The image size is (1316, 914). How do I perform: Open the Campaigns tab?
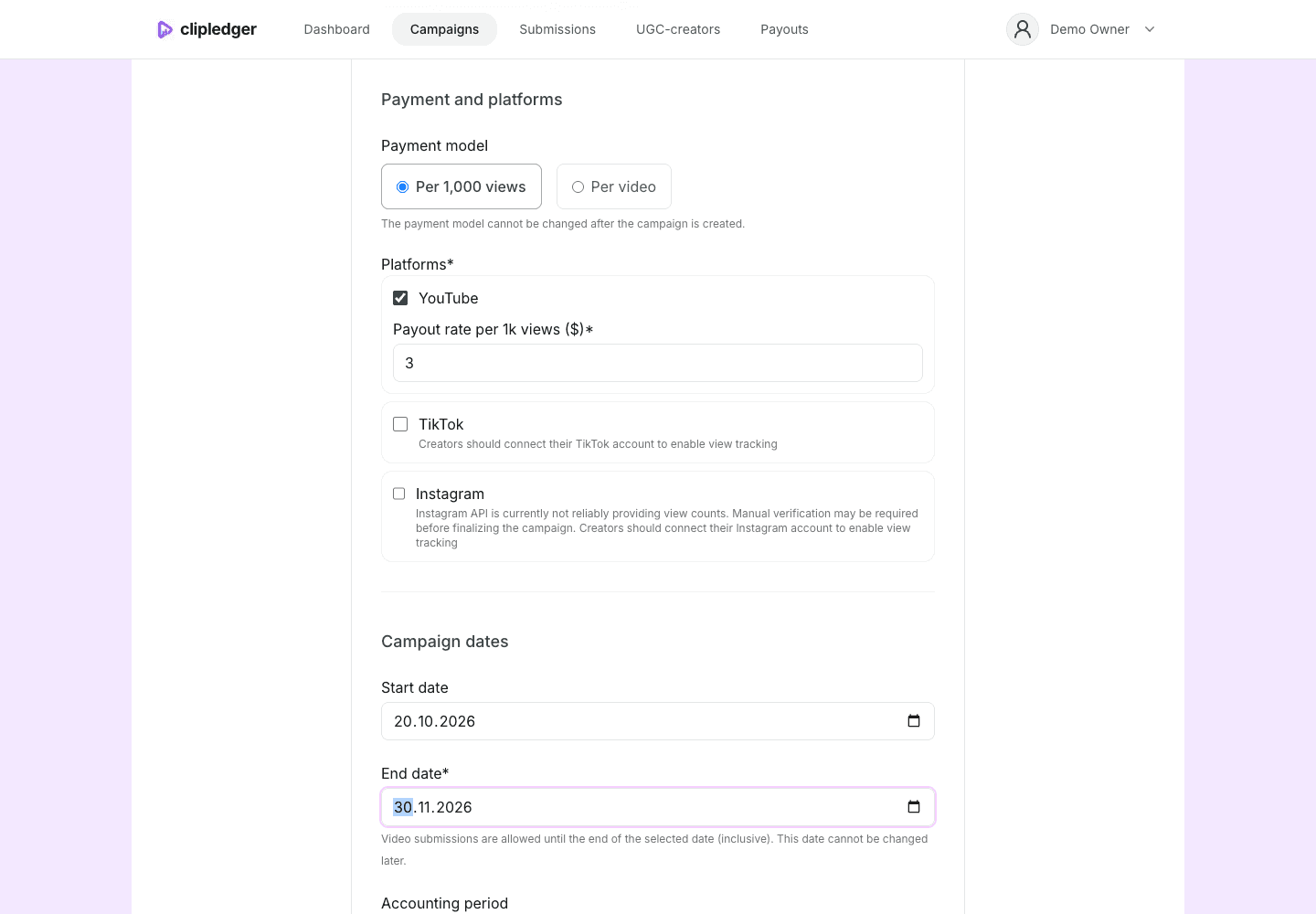(444, 29)
